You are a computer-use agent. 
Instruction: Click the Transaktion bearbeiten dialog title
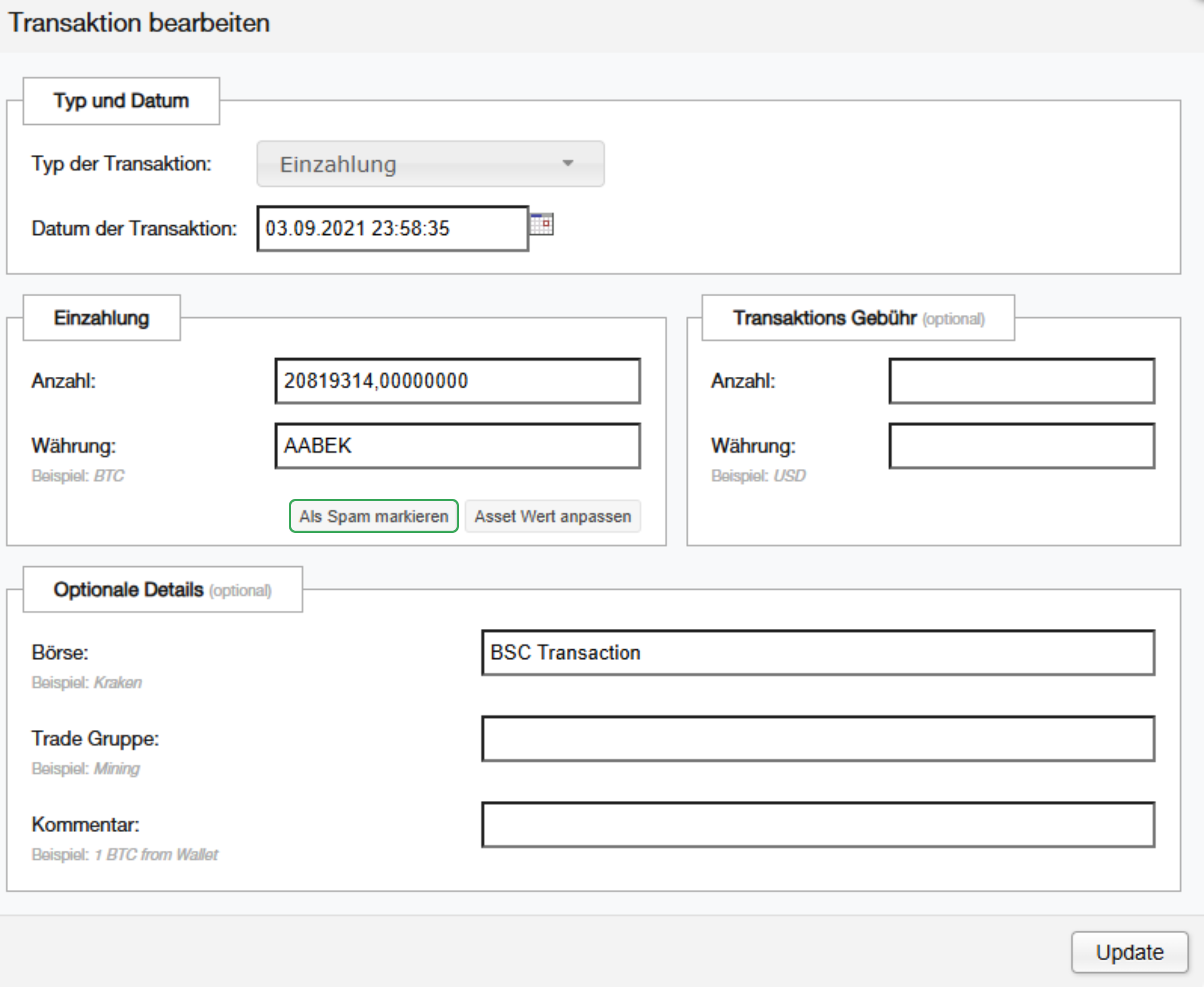[139, 23]
